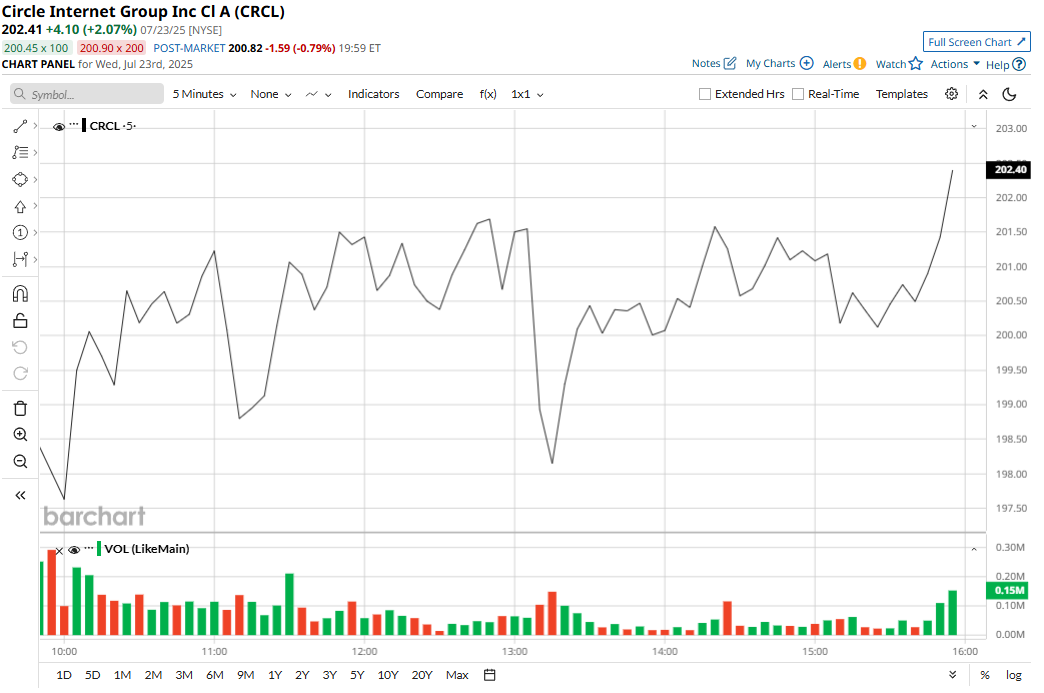Click the trash delete drawings icon

coord(20,408)
